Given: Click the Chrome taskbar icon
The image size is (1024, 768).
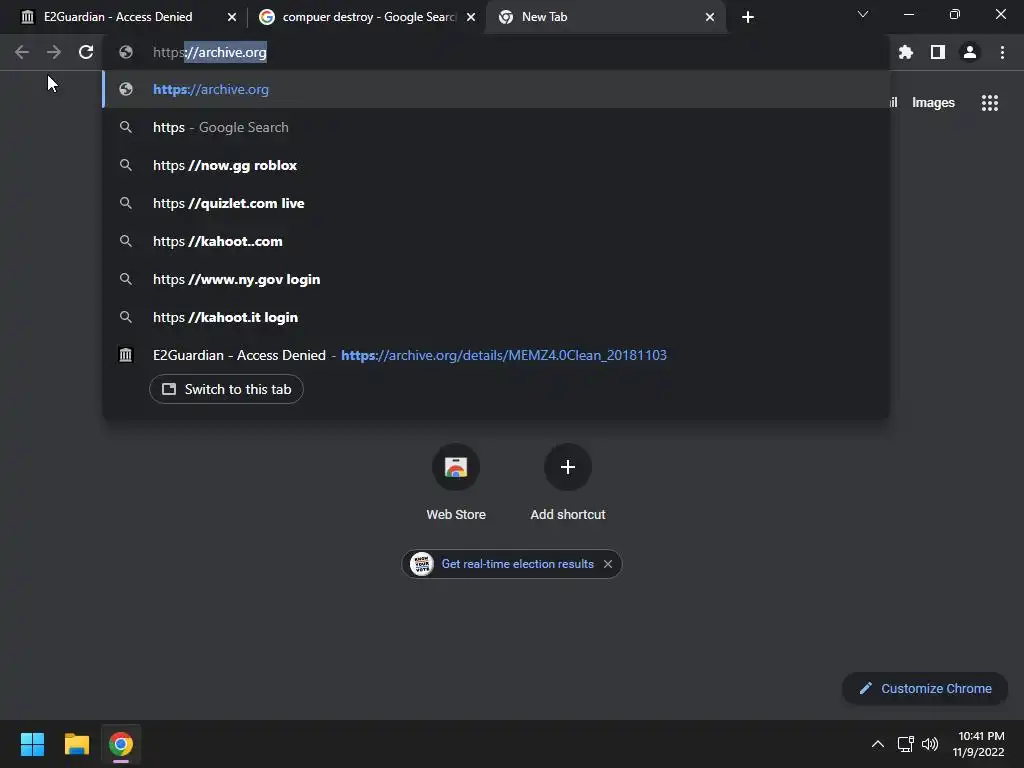Looking at the screenshot, I should coord(121,744).
